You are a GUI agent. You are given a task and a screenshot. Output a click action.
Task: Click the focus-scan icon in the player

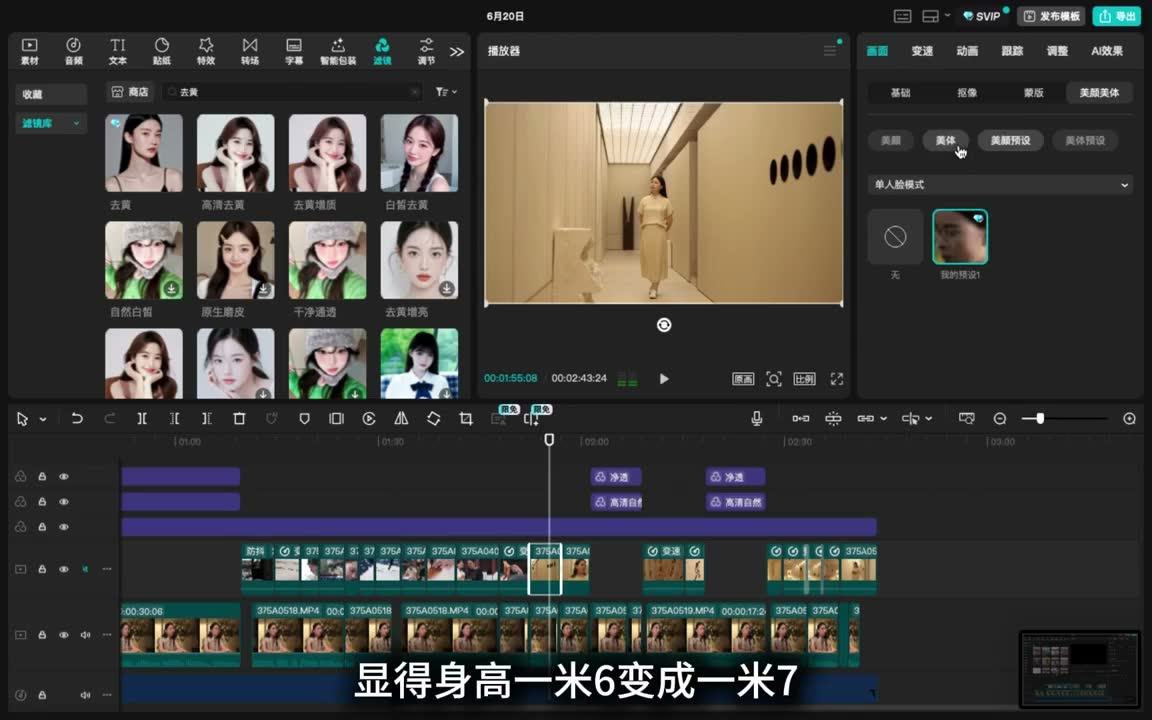[774, 378]
